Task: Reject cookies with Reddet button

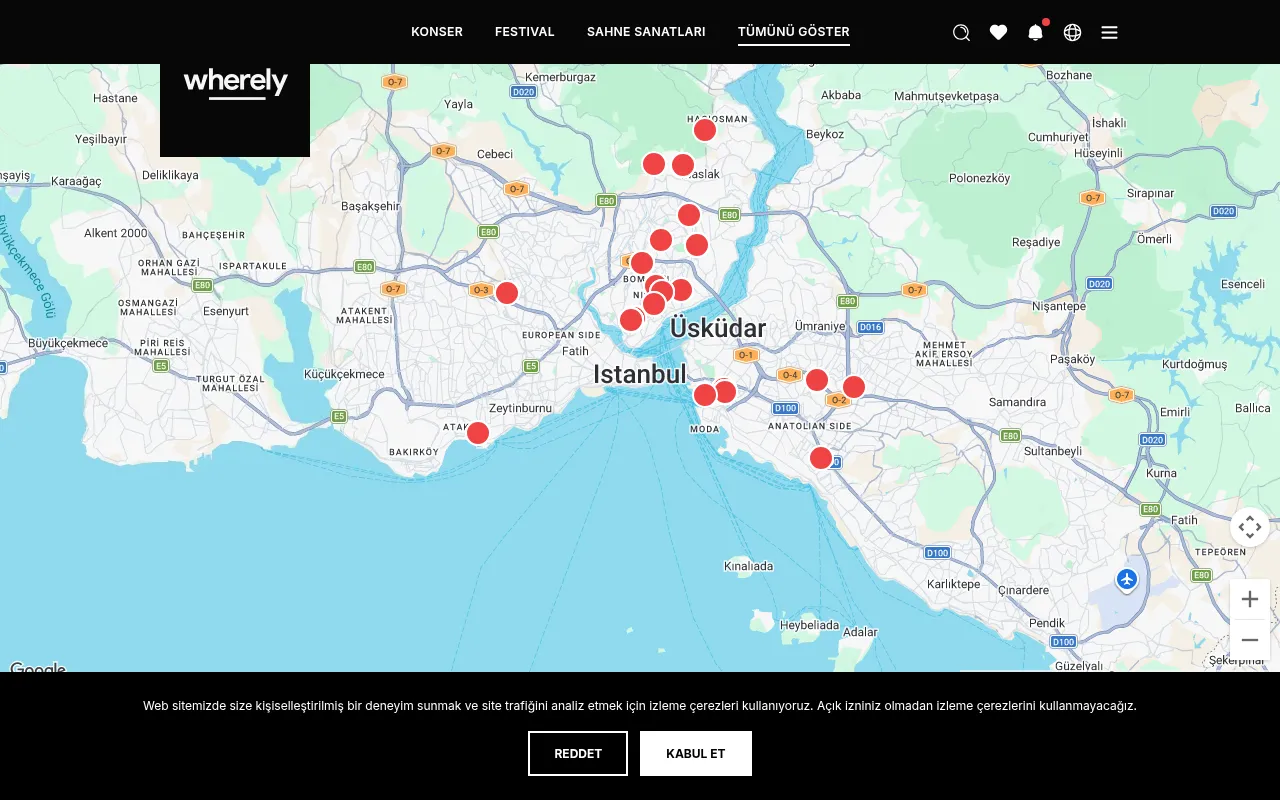Action: click(x=578, y=754)
